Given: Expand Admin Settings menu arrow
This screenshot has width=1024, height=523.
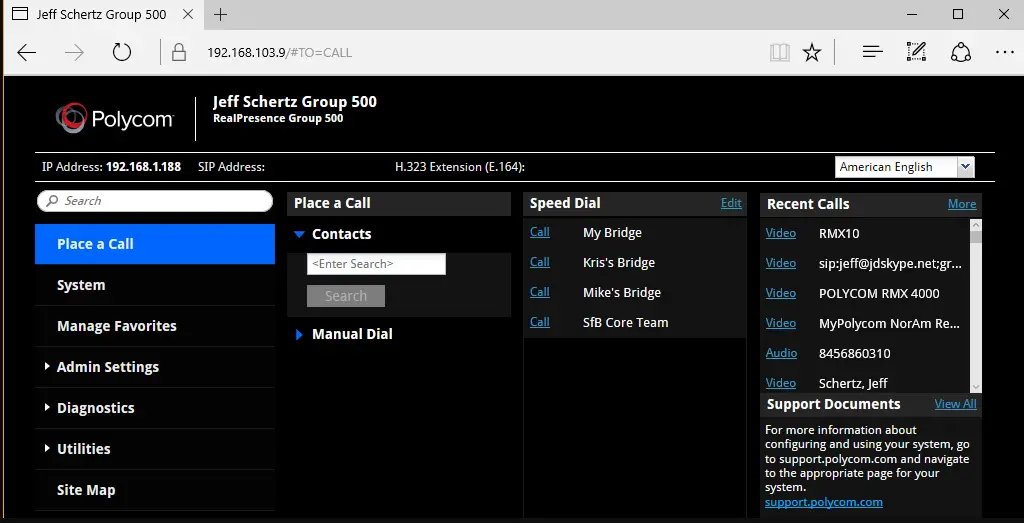Looking at the screenshot, I should (47, 366).
